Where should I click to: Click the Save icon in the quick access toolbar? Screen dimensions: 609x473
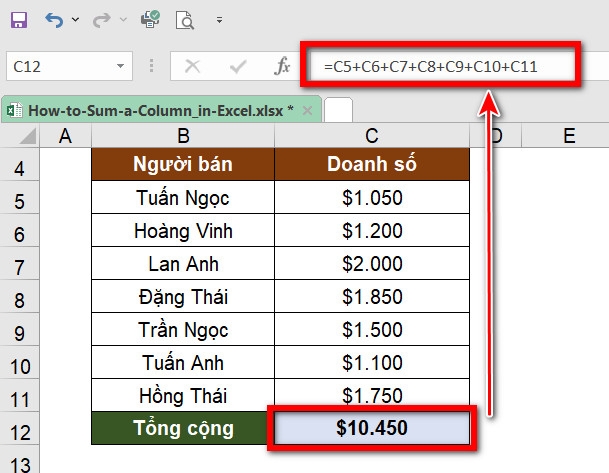(19, 20)
